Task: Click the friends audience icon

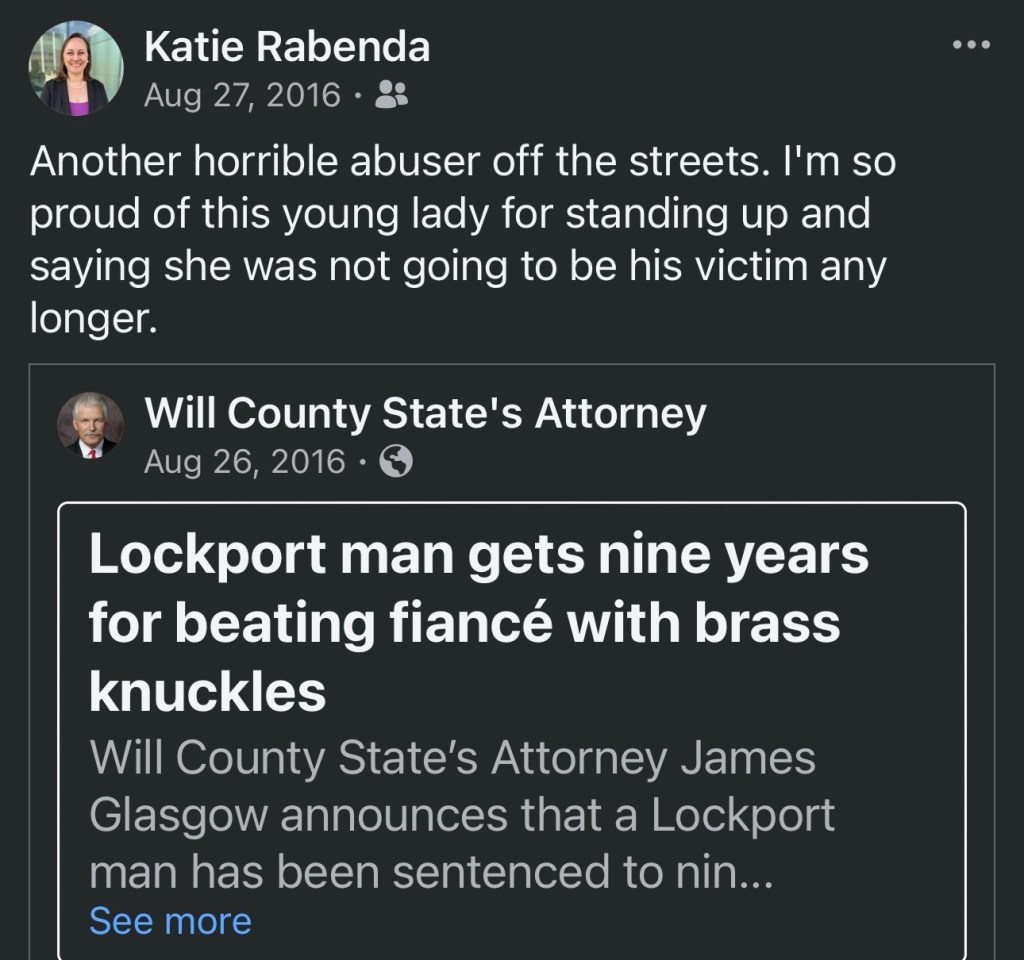Action: [x=390, y=95]
